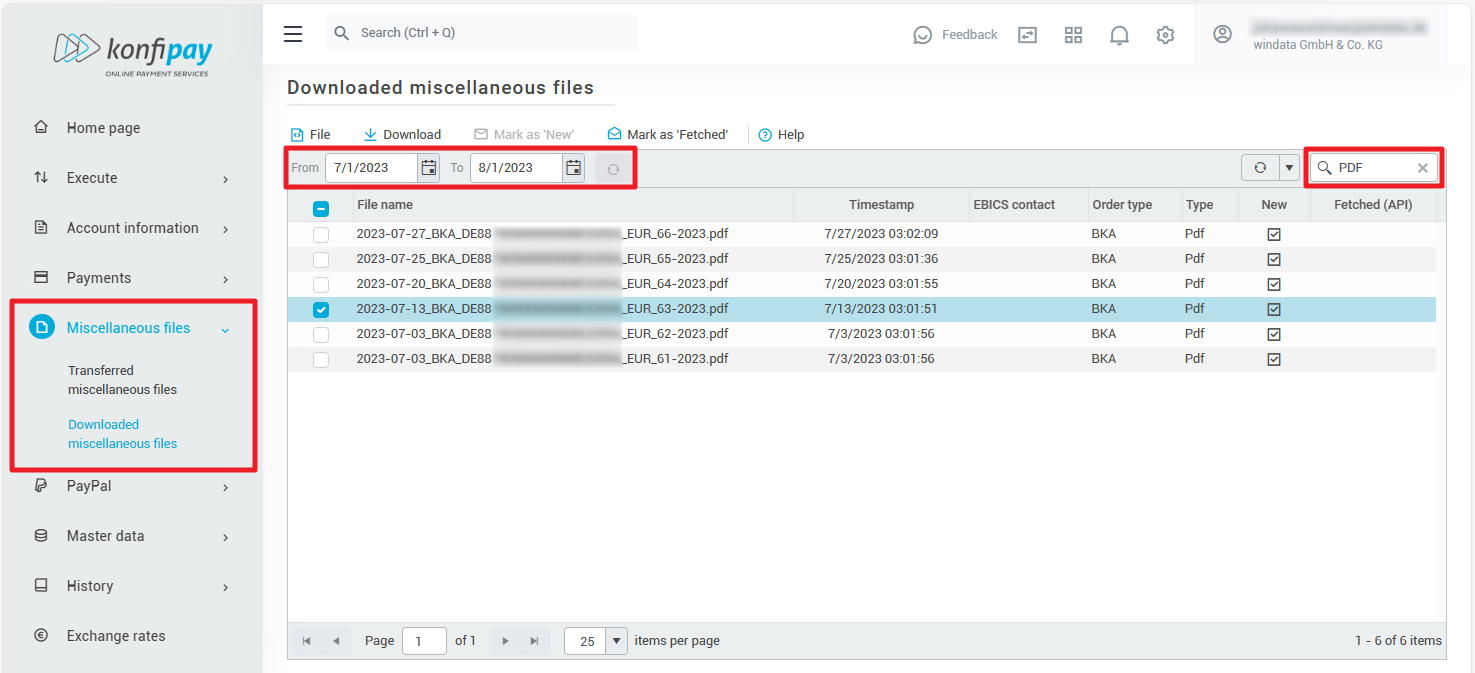Click the Download toolbar button

coord(402,135)
